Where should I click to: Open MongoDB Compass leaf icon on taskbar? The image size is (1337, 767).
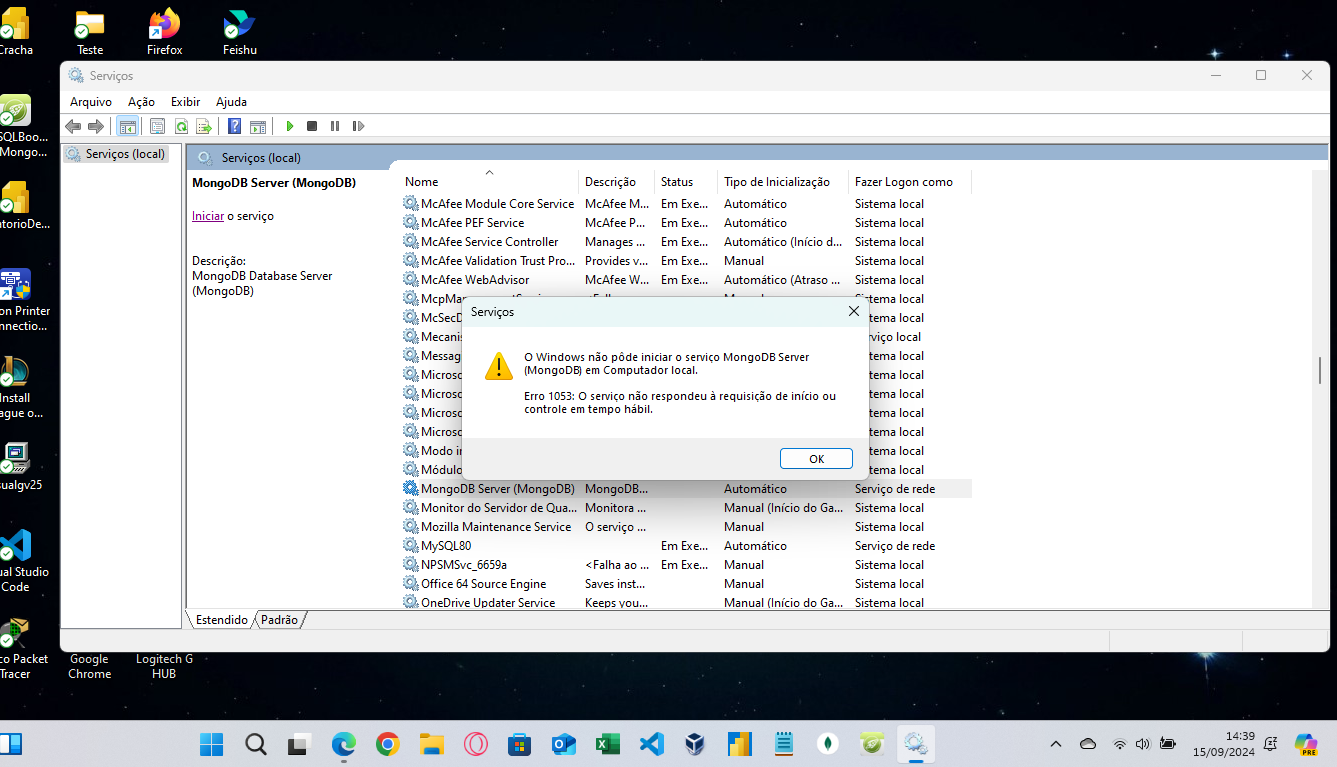[x=827, y=744]
